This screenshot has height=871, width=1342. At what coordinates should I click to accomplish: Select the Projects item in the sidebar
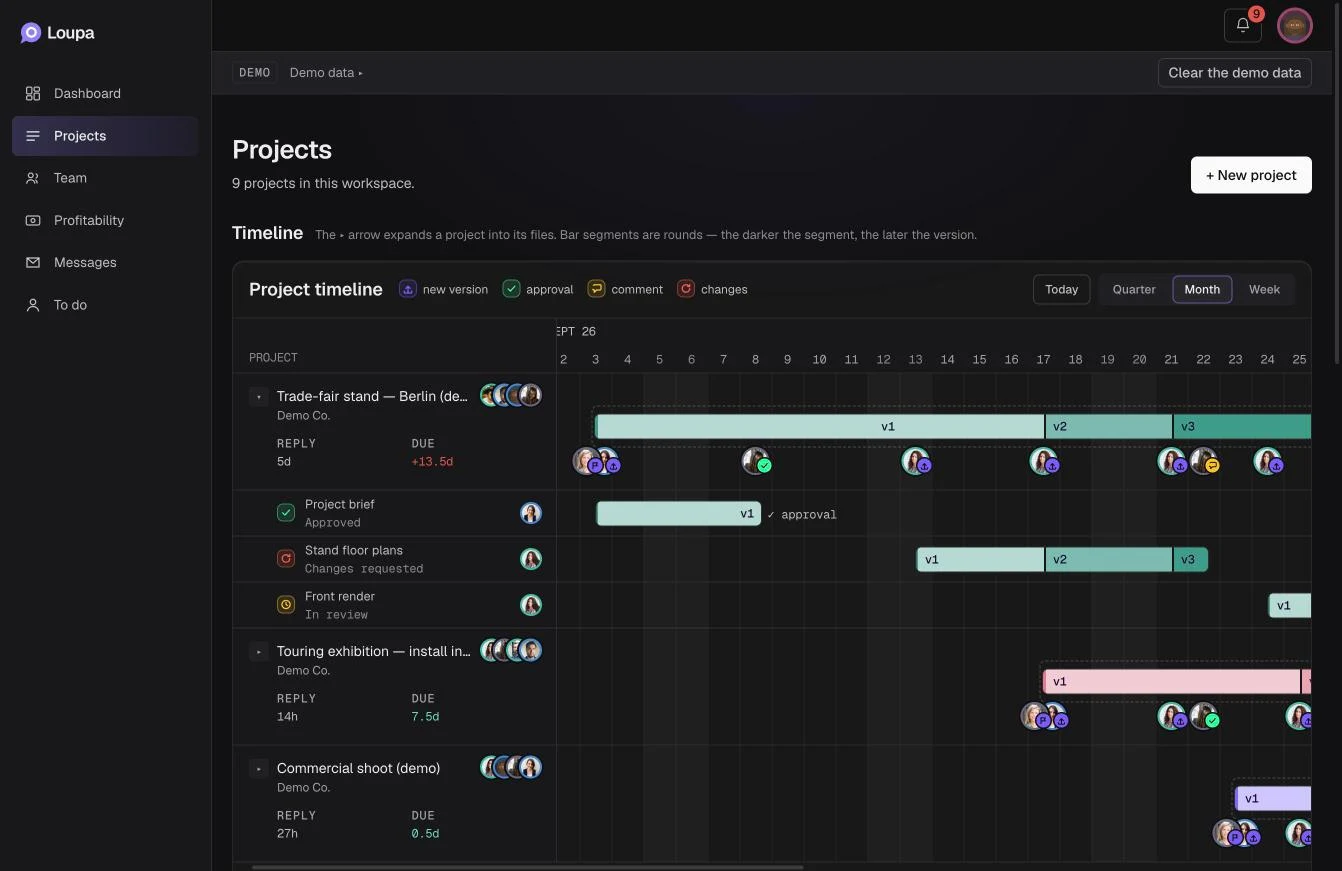click(x=105, y=136)
